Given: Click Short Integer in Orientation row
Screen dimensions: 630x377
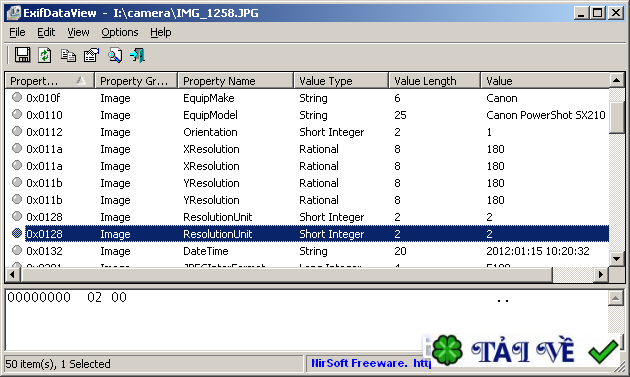Looking at the screenshot, I should point(331,132).
